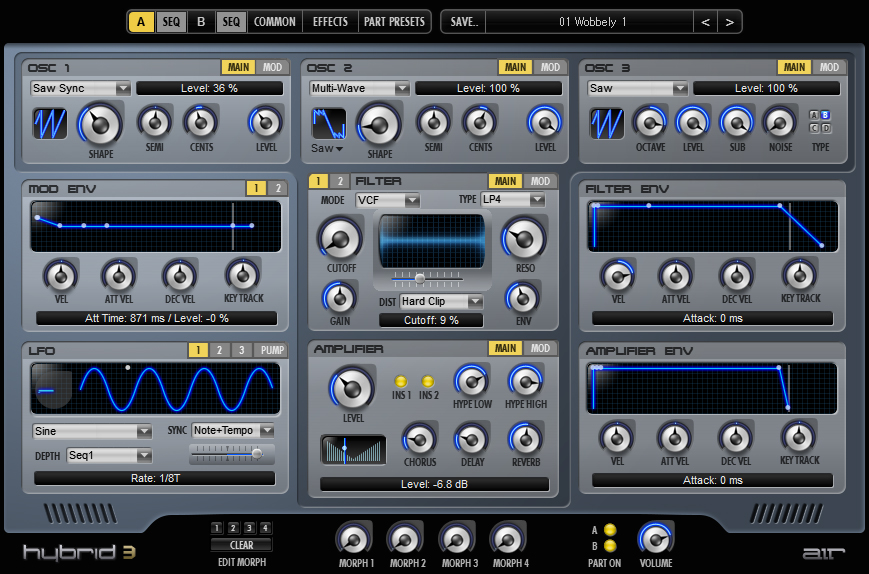Screen dimensions: 869x574
Task: Click the Save.. button
Action: click(x=464, y=21)
